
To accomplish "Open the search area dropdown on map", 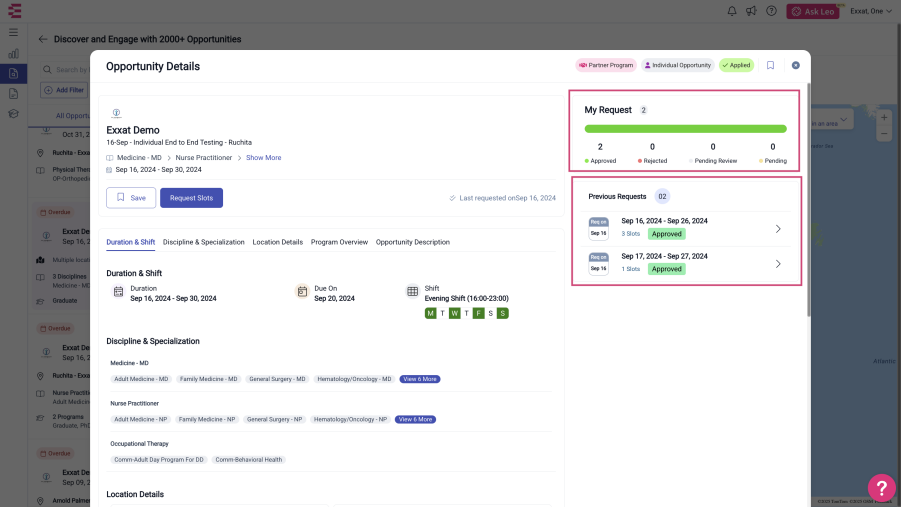I will [x=830, y=121].
